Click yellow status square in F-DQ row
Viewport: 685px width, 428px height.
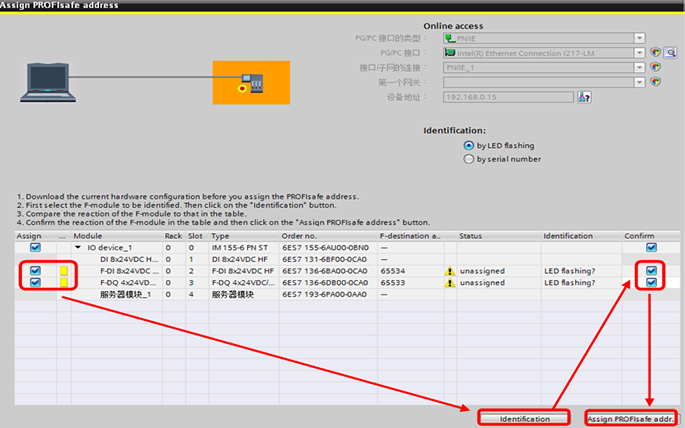[64, 283]
